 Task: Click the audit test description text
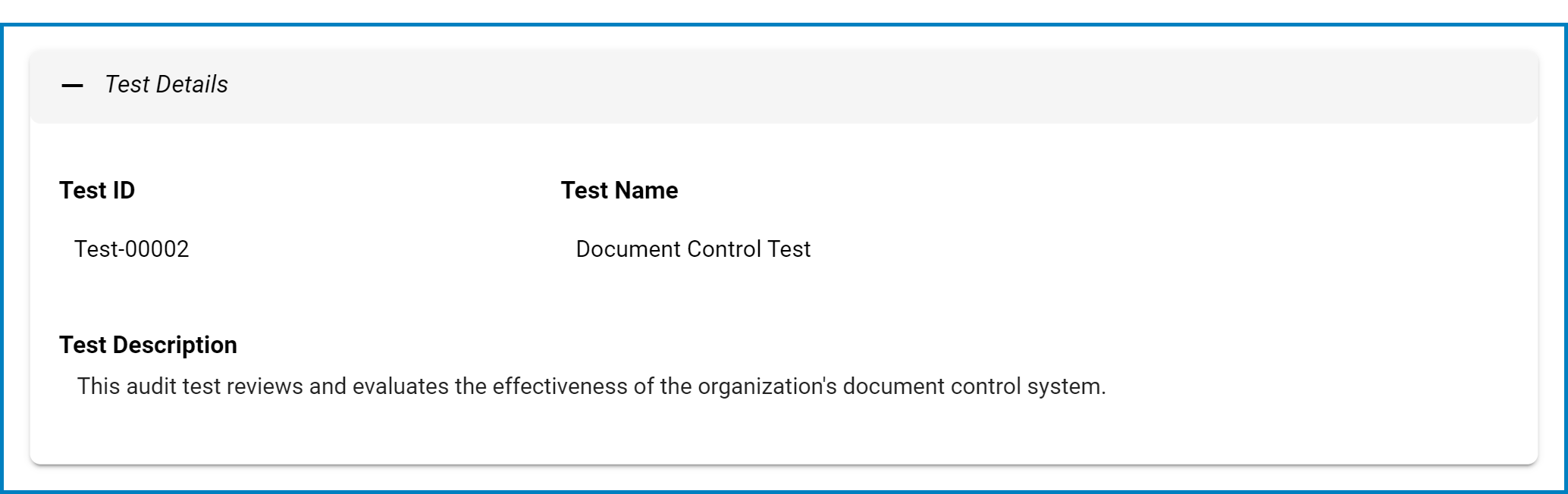[x=591, y=386]
